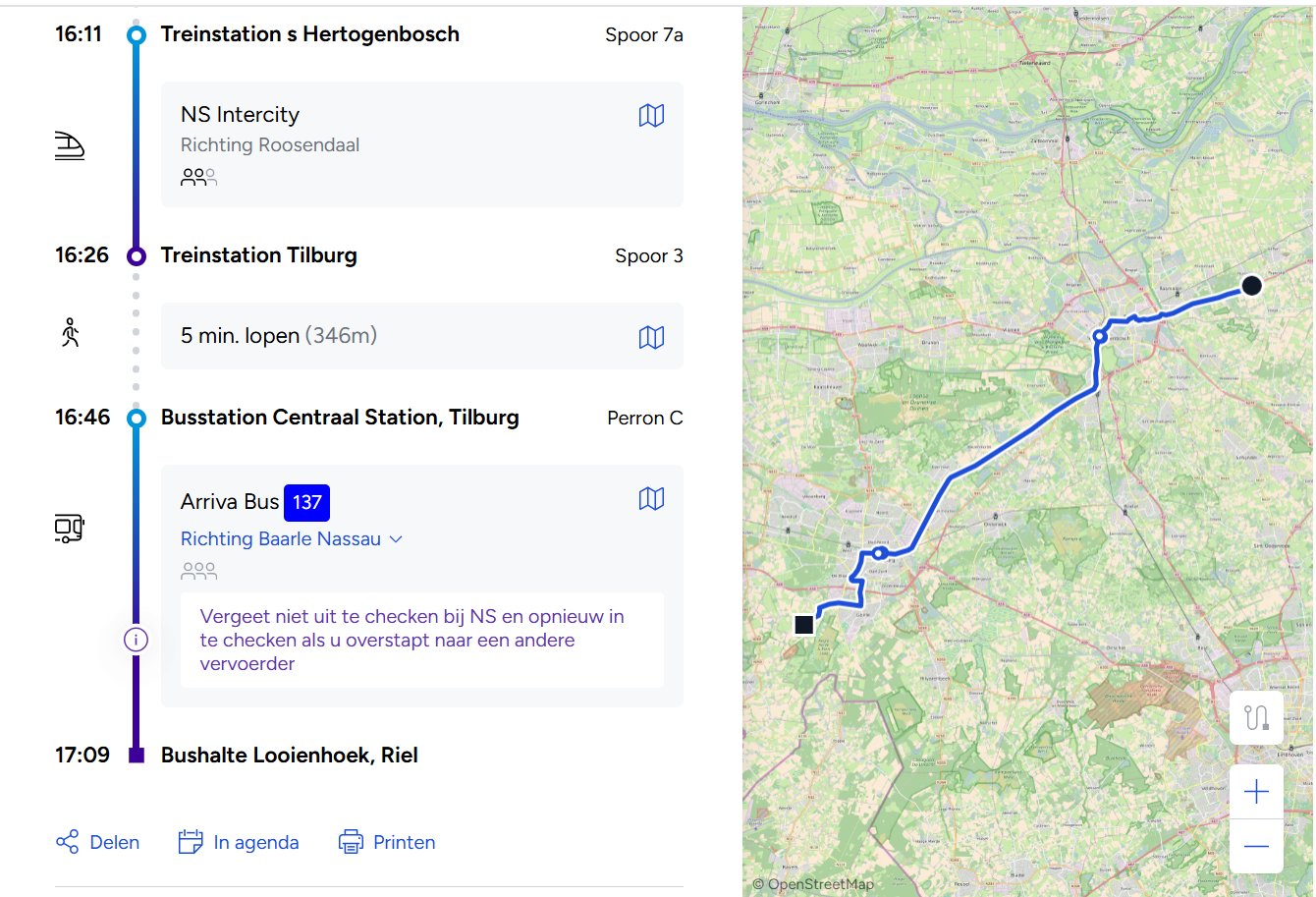Click the 16:11 departure time
The height and width of the screenshot is (897, 1316).
pos(79,34)
